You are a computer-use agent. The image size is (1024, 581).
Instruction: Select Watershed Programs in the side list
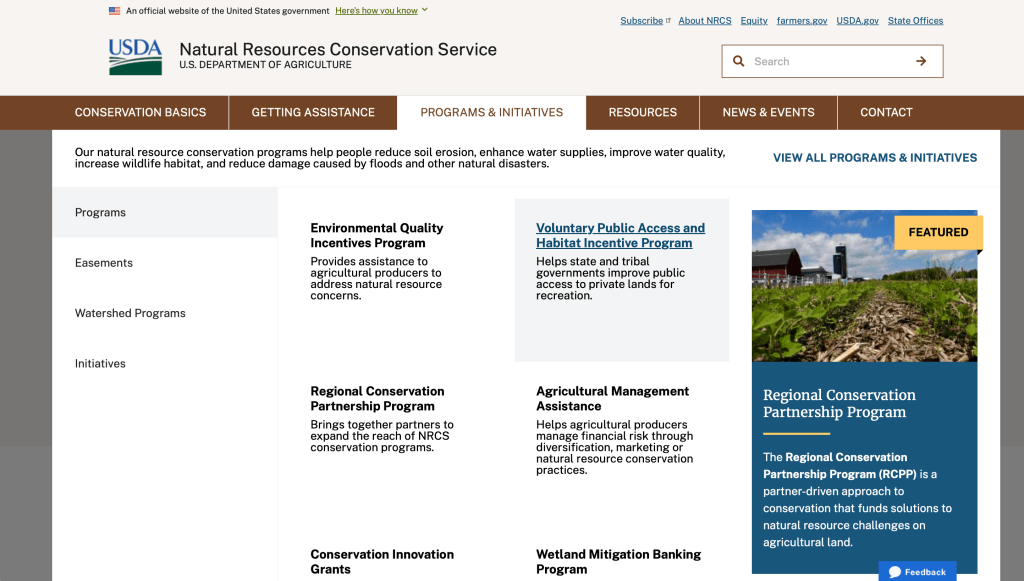point(130,313)
